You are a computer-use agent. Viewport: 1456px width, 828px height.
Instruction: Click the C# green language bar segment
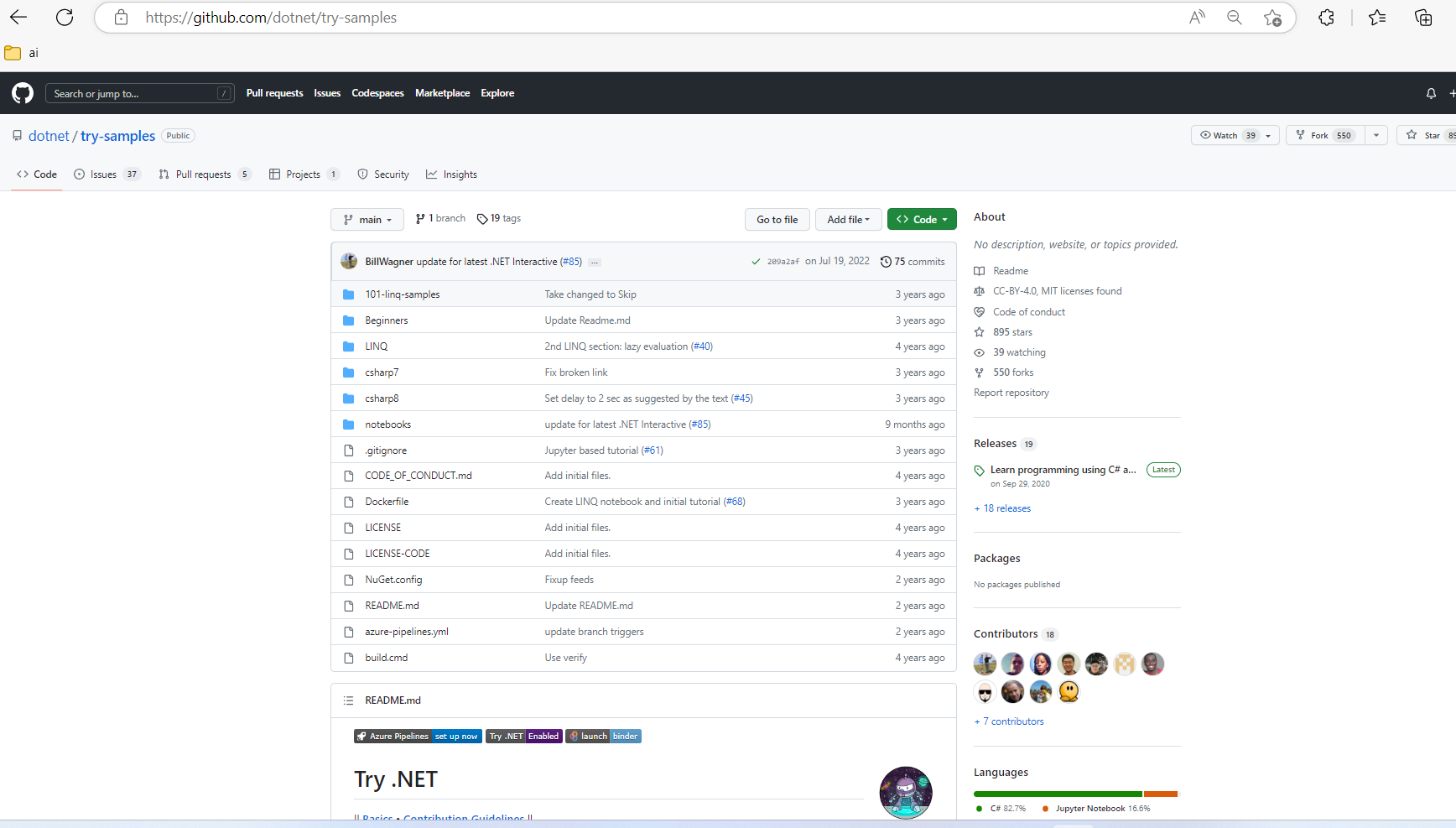[1058, 794]
